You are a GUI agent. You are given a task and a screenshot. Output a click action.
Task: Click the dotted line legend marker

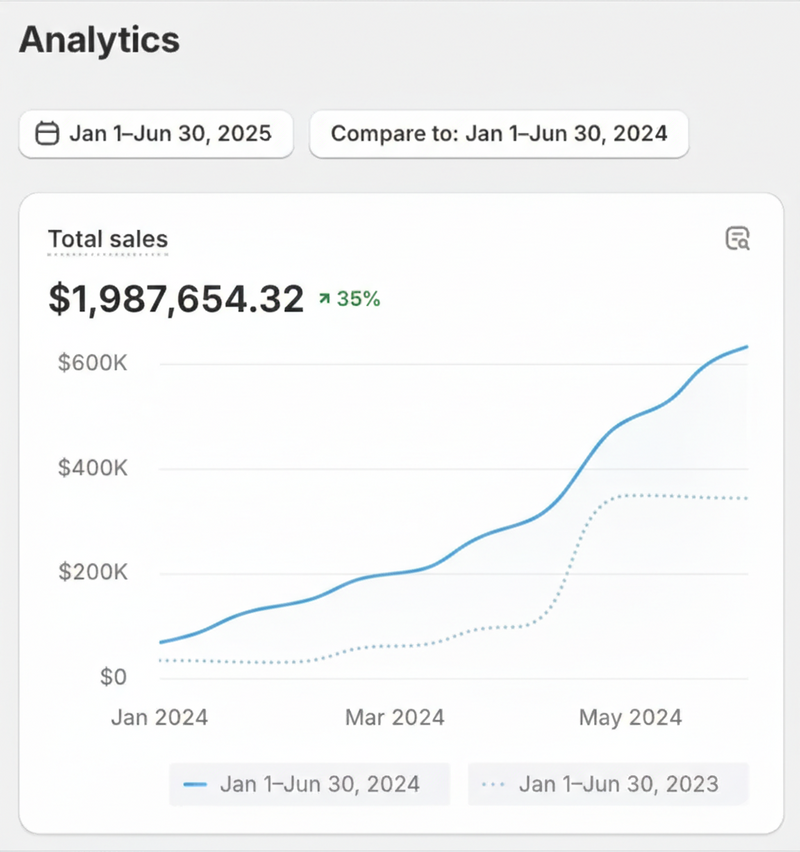494,784
